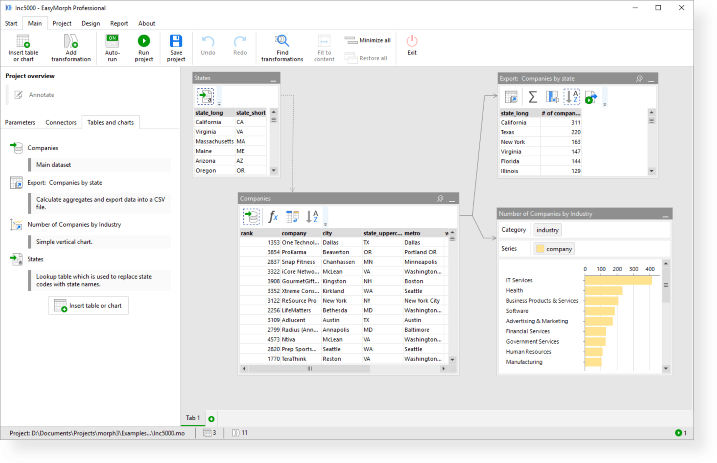Switch to the Connectors tab
The image size is (717, 463).
pyautogui.click(x=61, y=122)
